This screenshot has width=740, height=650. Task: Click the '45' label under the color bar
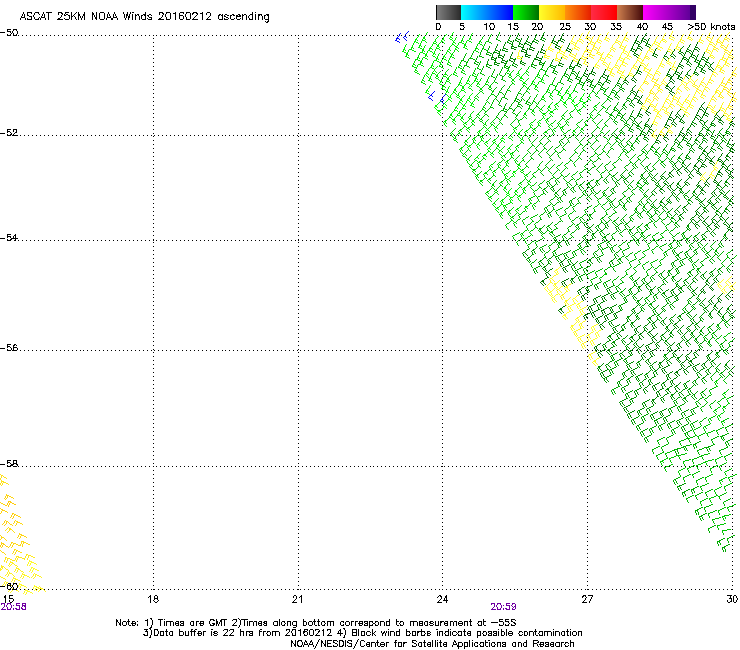667,27
